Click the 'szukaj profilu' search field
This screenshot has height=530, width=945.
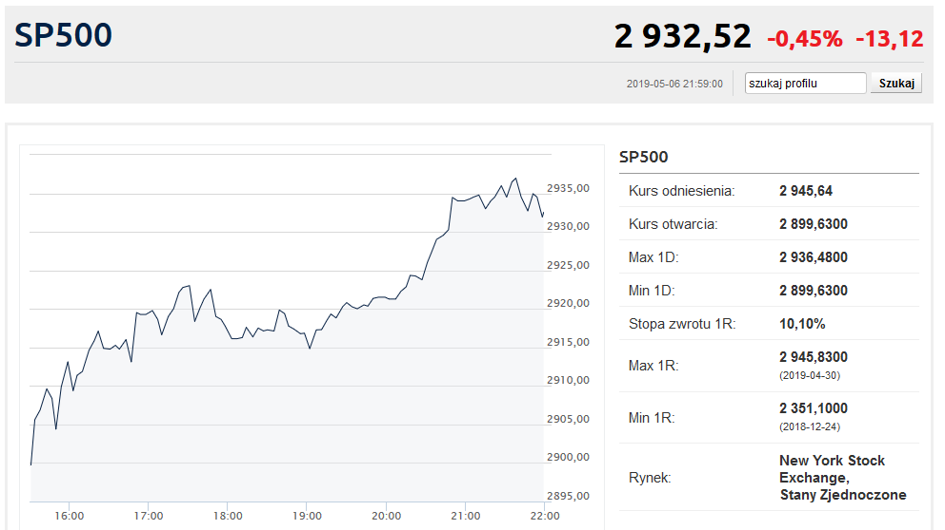(x=805, y=83)
